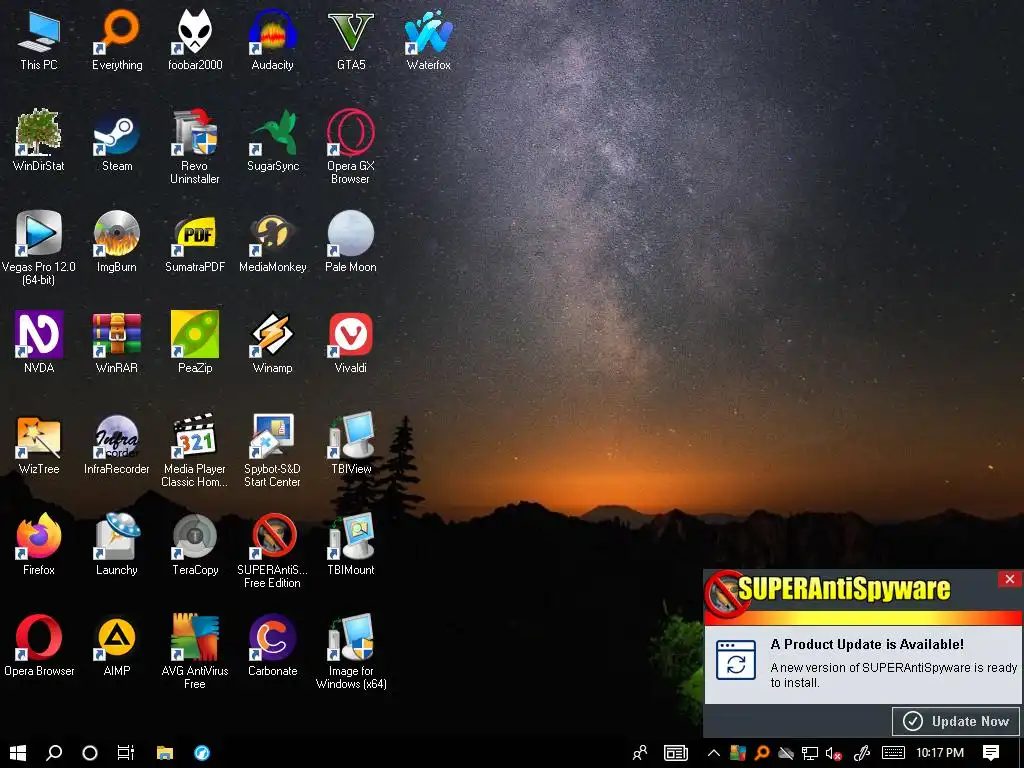Click the Everything tray icon

click(x=762, y=752)
